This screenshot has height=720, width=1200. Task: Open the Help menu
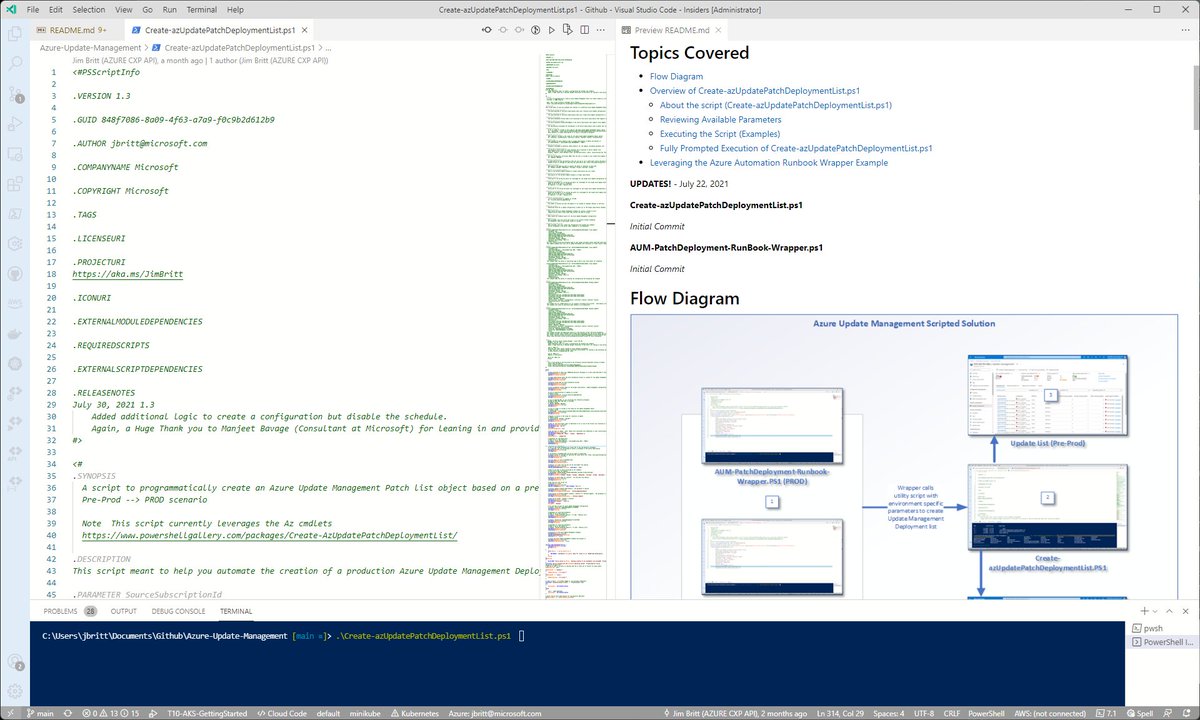235,9
